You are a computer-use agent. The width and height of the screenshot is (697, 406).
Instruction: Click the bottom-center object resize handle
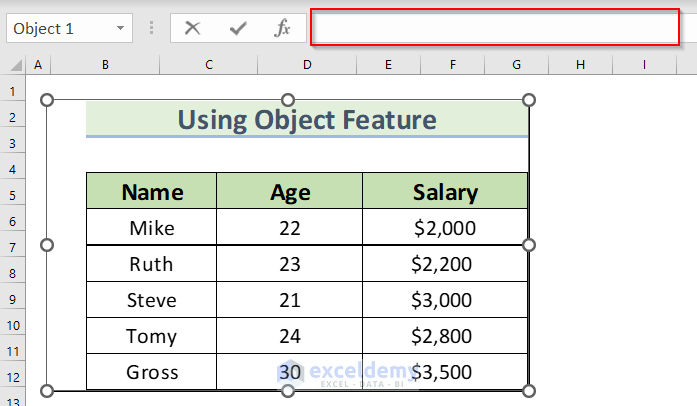pyautogui.click(x=288, y=391)
